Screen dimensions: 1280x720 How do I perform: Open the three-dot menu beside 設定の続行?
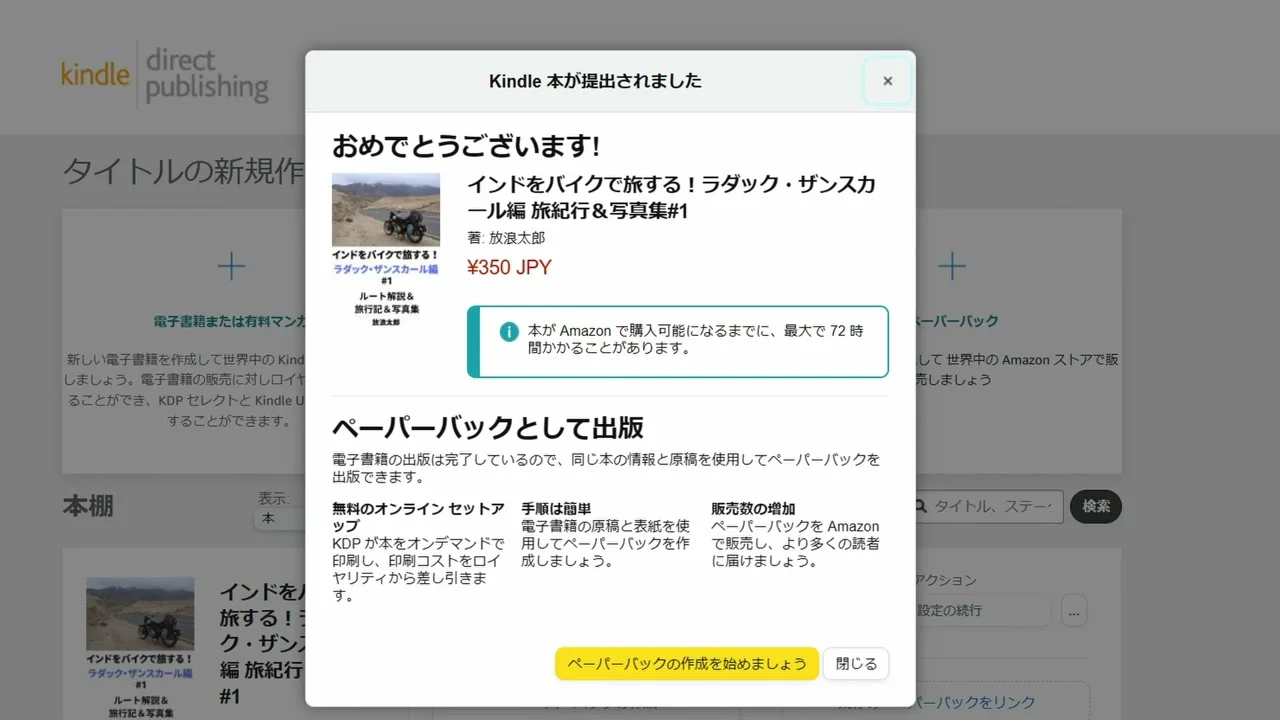coord(1074,610)
